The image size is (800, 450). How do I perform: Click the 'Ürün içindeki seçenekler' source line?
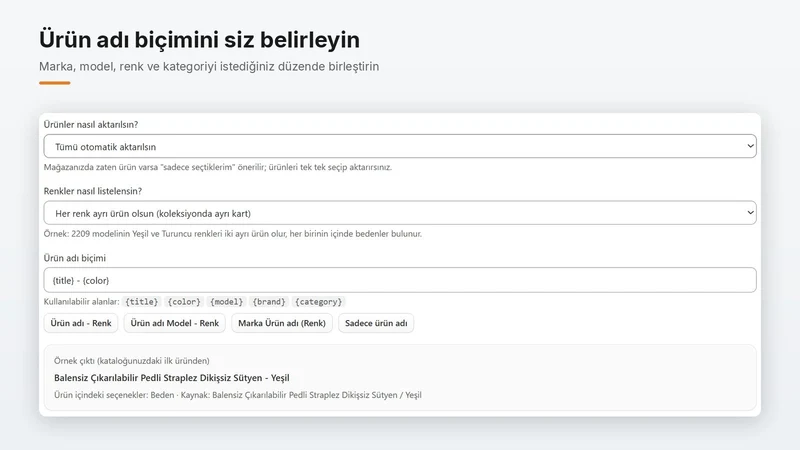(x=238, y=395)
